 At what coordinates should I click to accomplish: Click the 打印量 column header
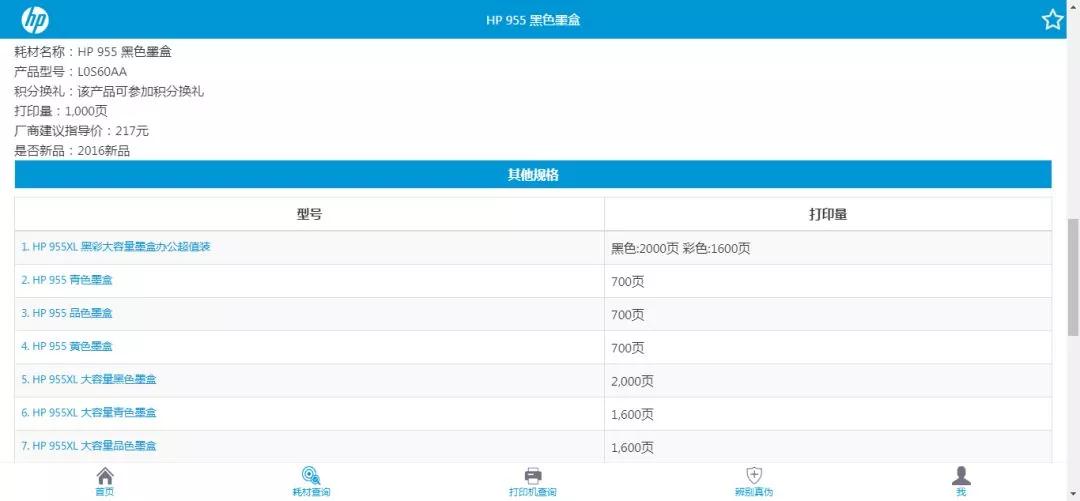click(x=828, y=214)
